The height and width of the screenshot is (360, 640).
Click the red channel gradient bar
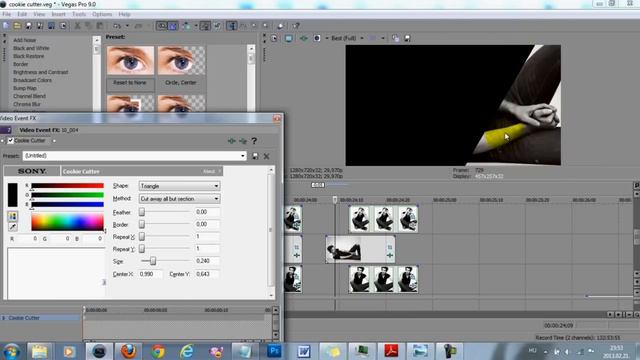(x=67, y=186)
